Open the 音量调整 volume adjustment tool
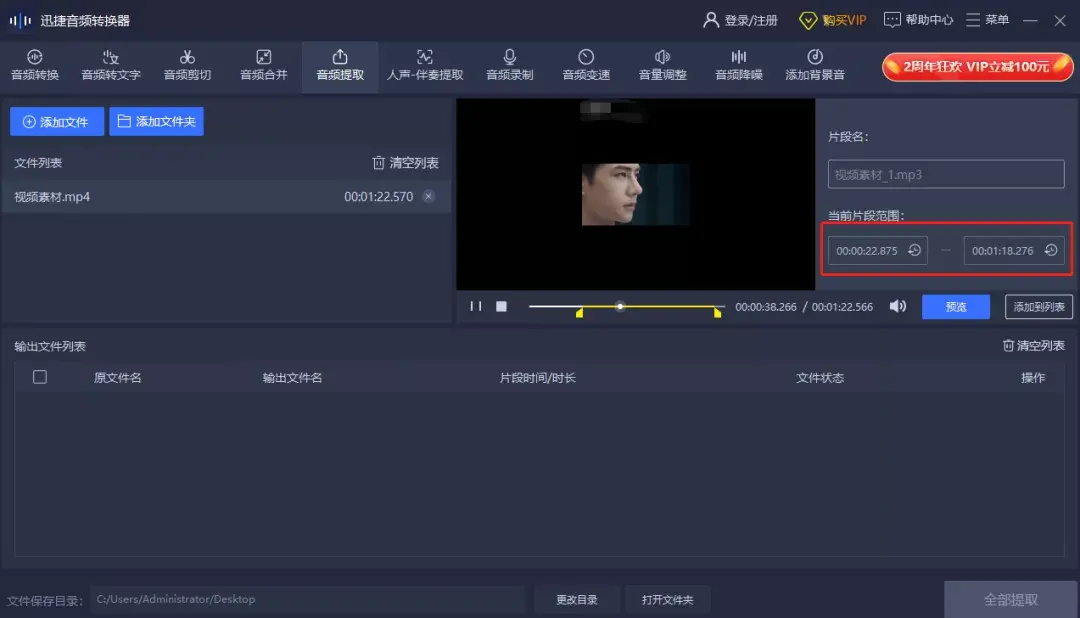 pyautogui.click(x=661, y=66)
